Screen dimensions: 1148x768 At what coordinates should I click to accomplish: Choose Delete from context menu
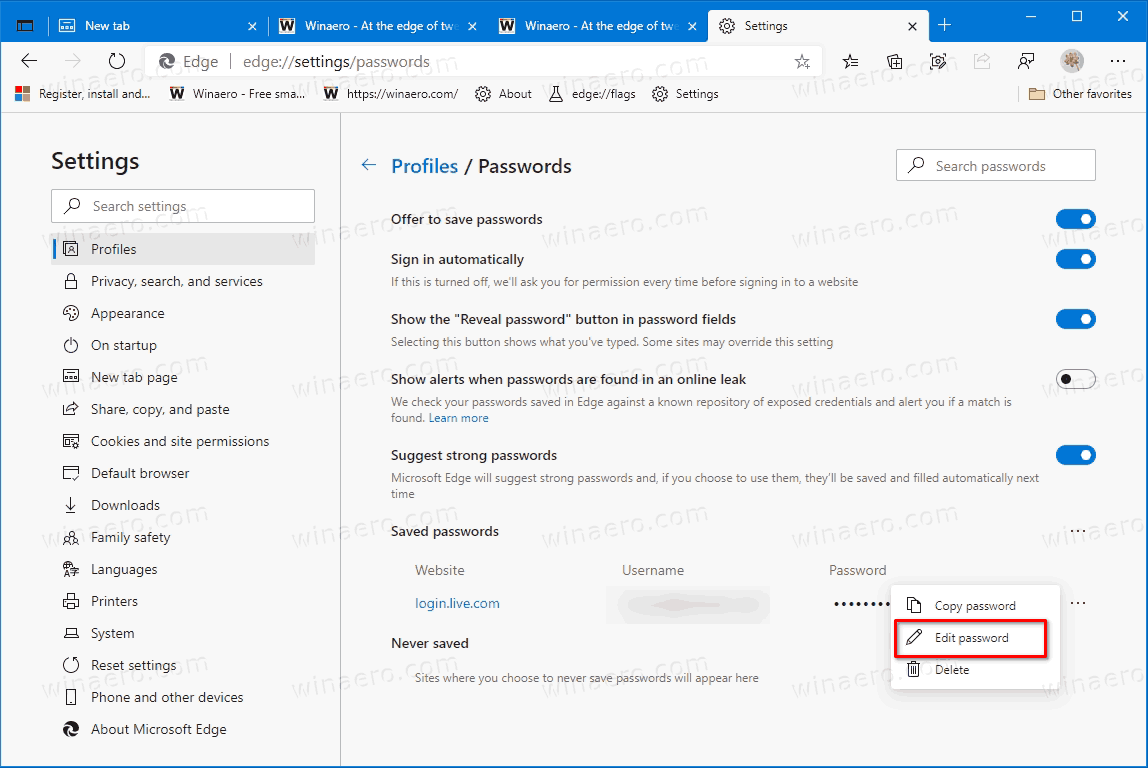coord(975,670)
